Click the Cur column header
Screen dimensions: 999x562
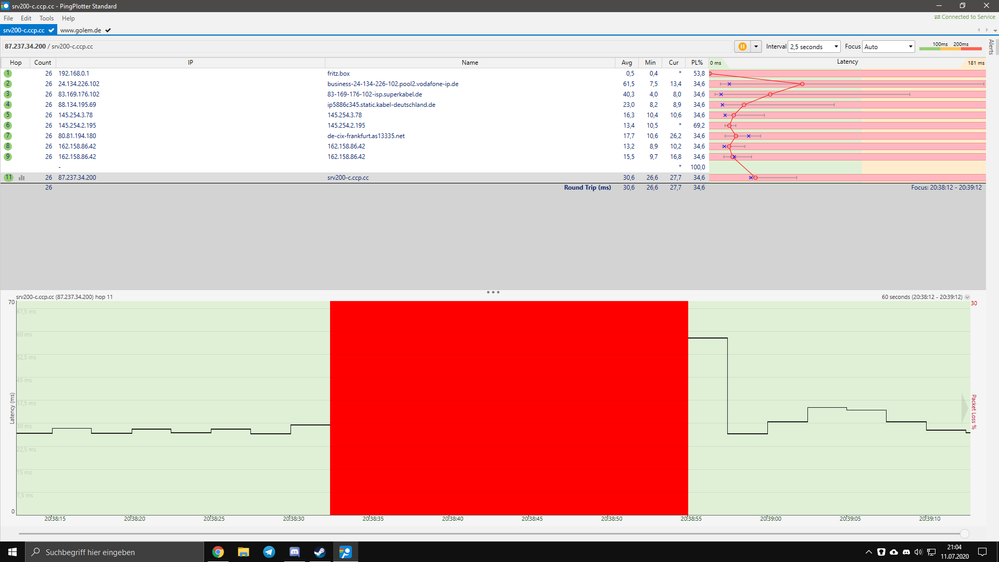673,62
